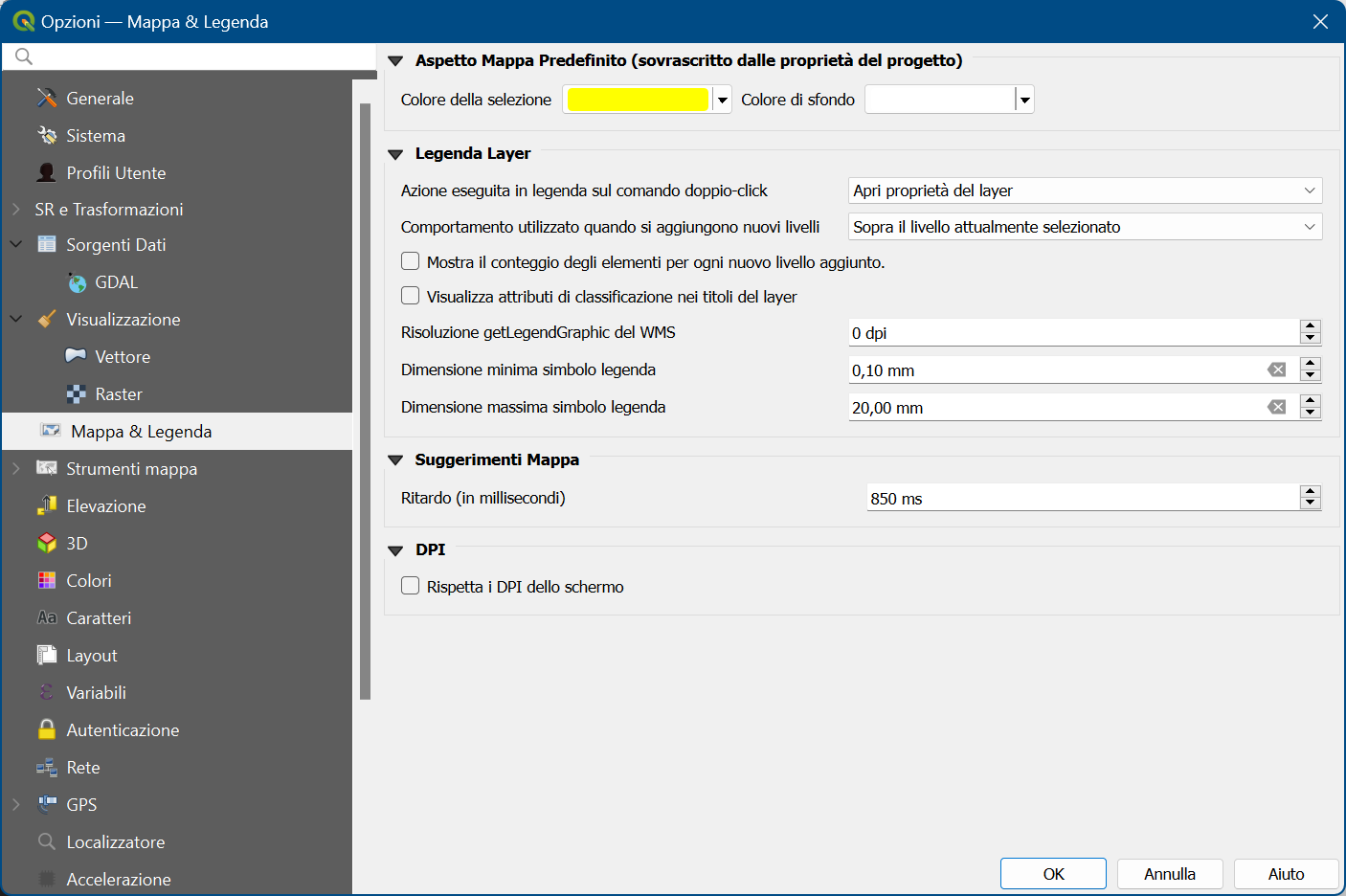The height and width of the screenshot is (896, 1346).
Task: Click the Generale wrench icon
Action: coord(47,98)
